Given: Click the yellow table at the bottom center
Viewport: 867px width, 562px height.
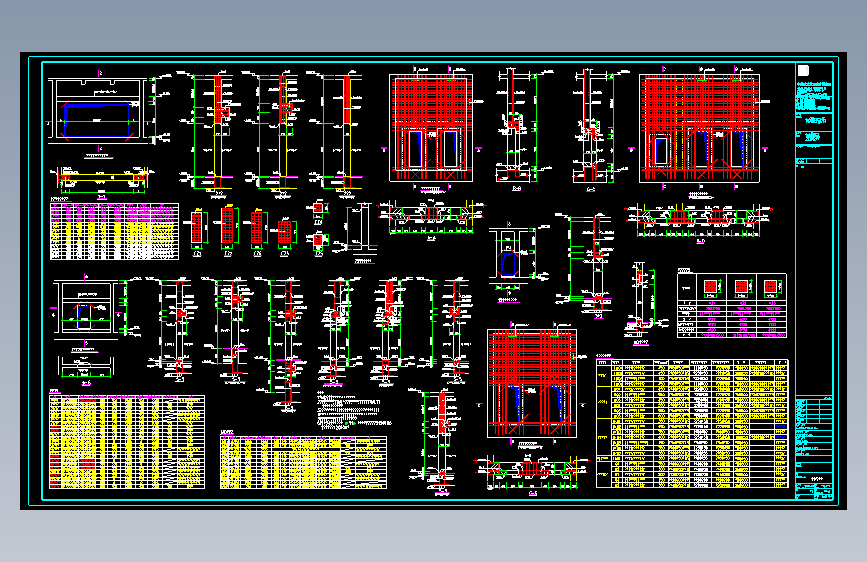Looking at the screenshot, I should coord(303,462).
